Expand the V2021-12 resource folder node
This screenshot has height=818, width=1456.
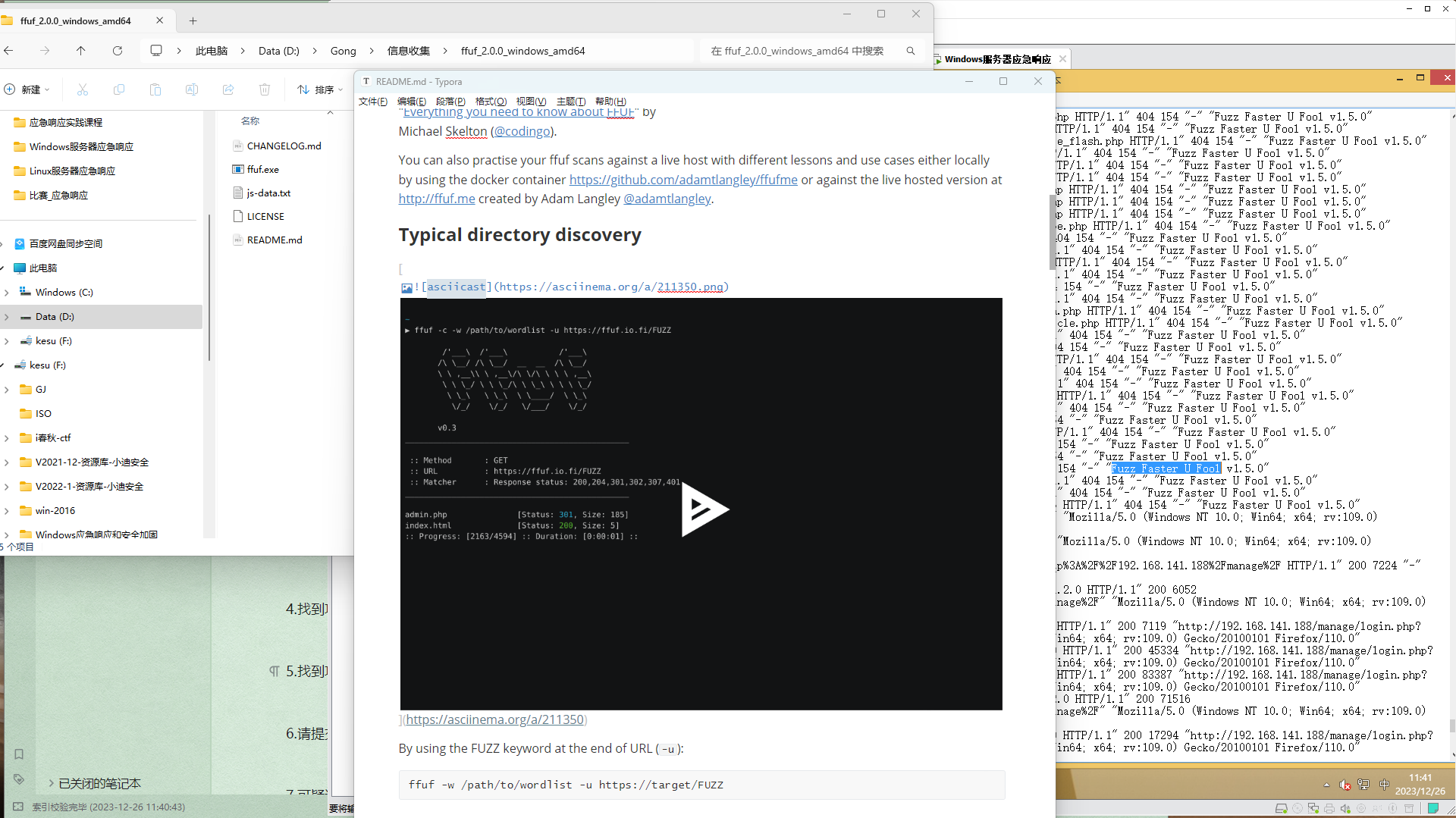[7, 462]
